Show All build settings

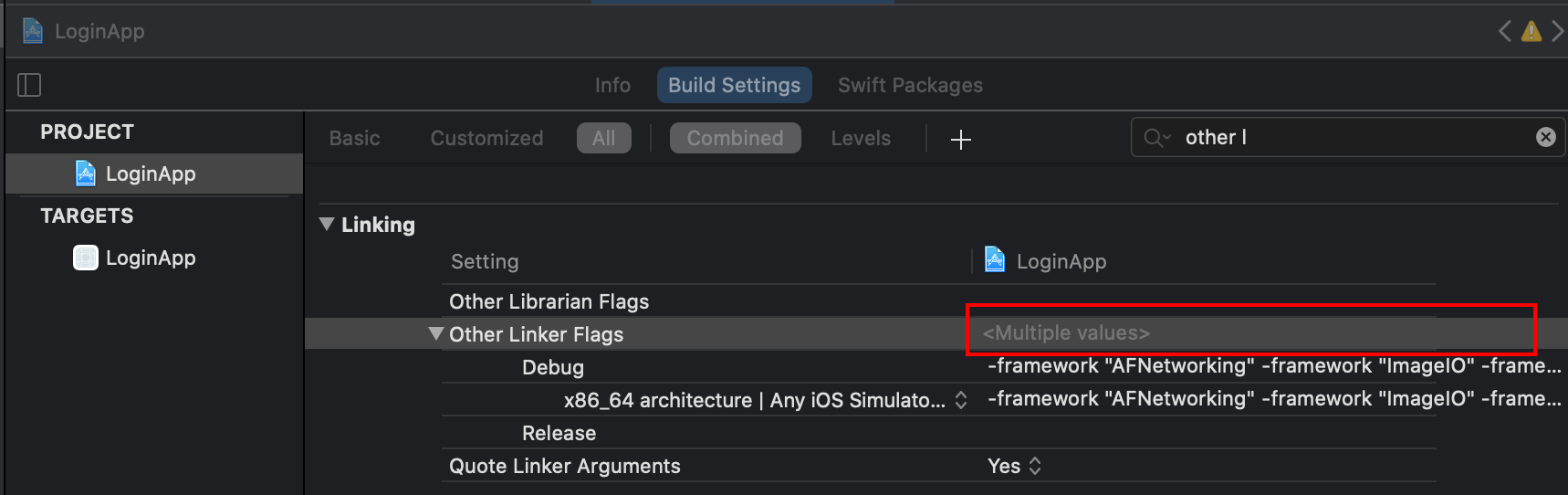coord(603,138)
